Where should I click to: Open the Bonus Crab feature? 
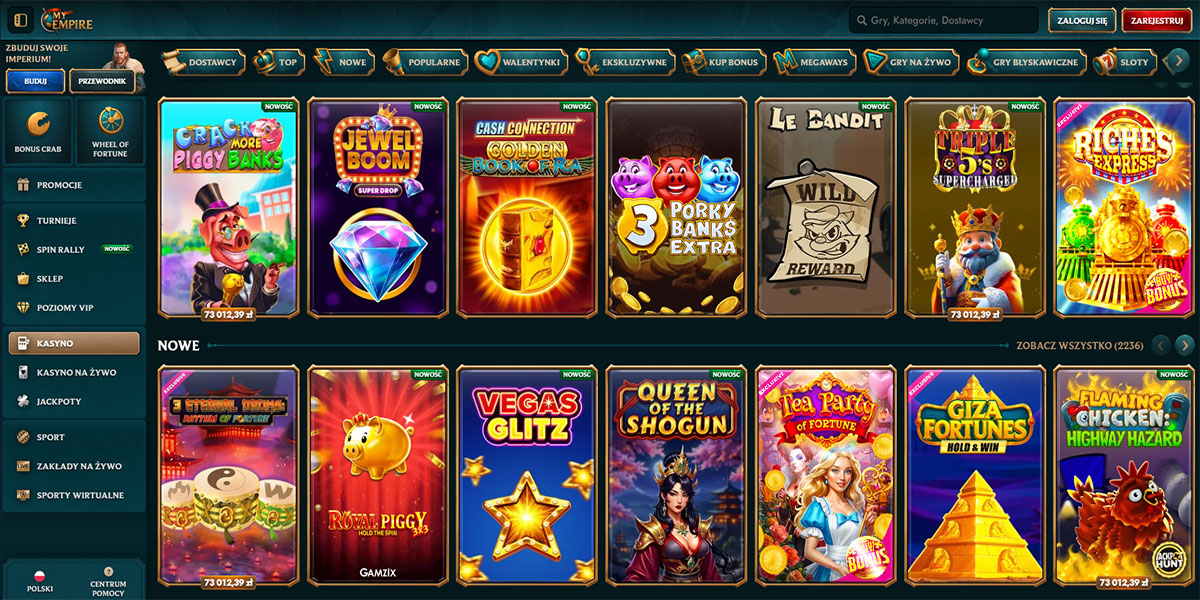[x=38, y=131]
